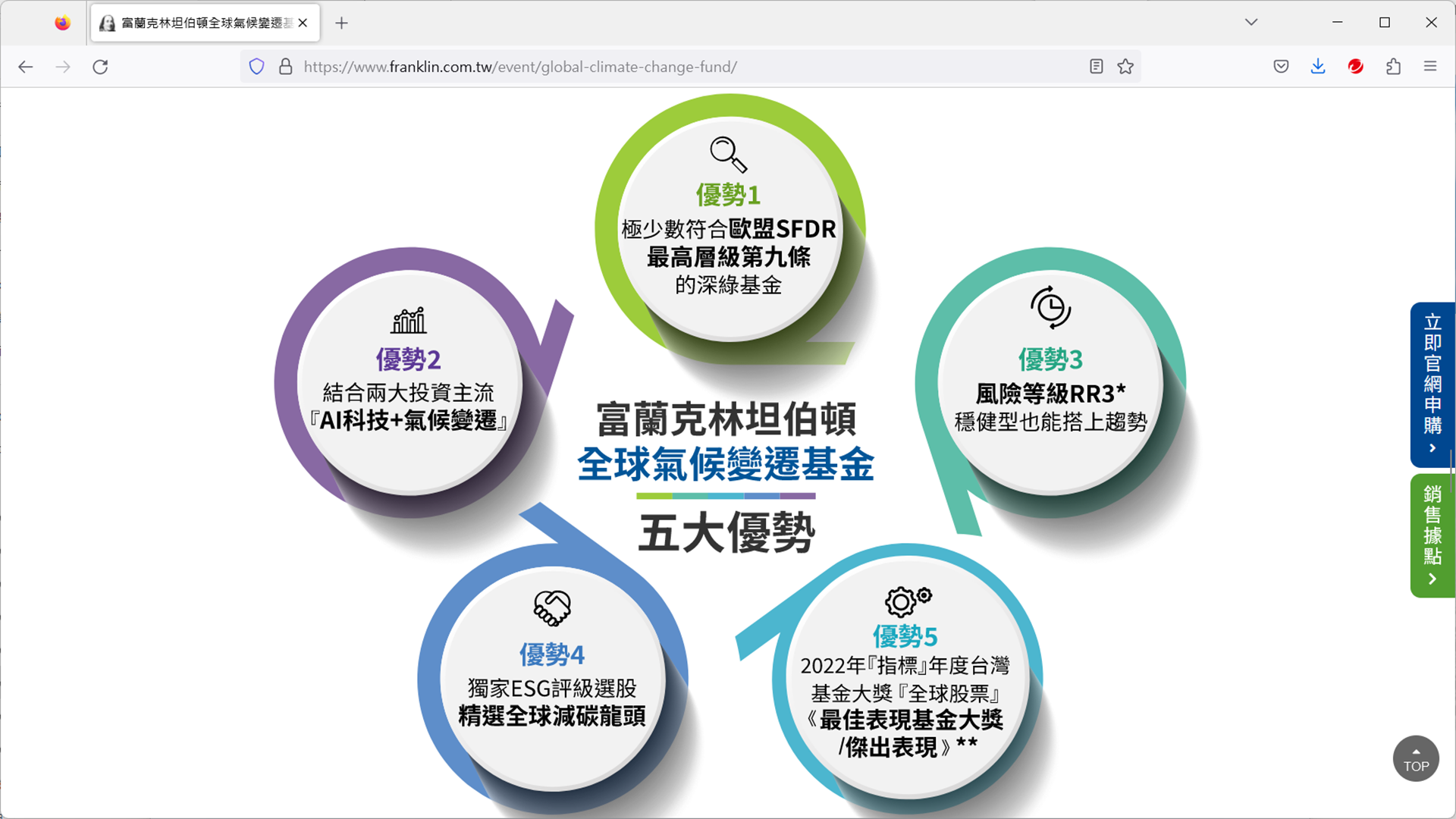The height and width of the screenshot is (819, 1456).
Task: Click the 富蘭克林坦伯頓 center title
Action: click(x=726, y=419)
